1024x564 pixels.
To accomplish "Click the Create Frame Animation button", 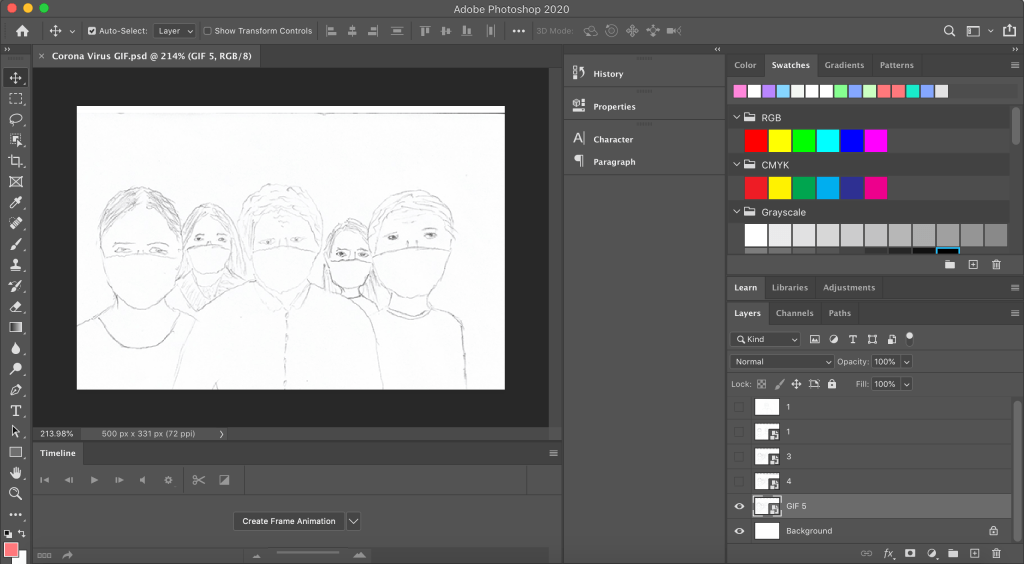I will point(288,521).
